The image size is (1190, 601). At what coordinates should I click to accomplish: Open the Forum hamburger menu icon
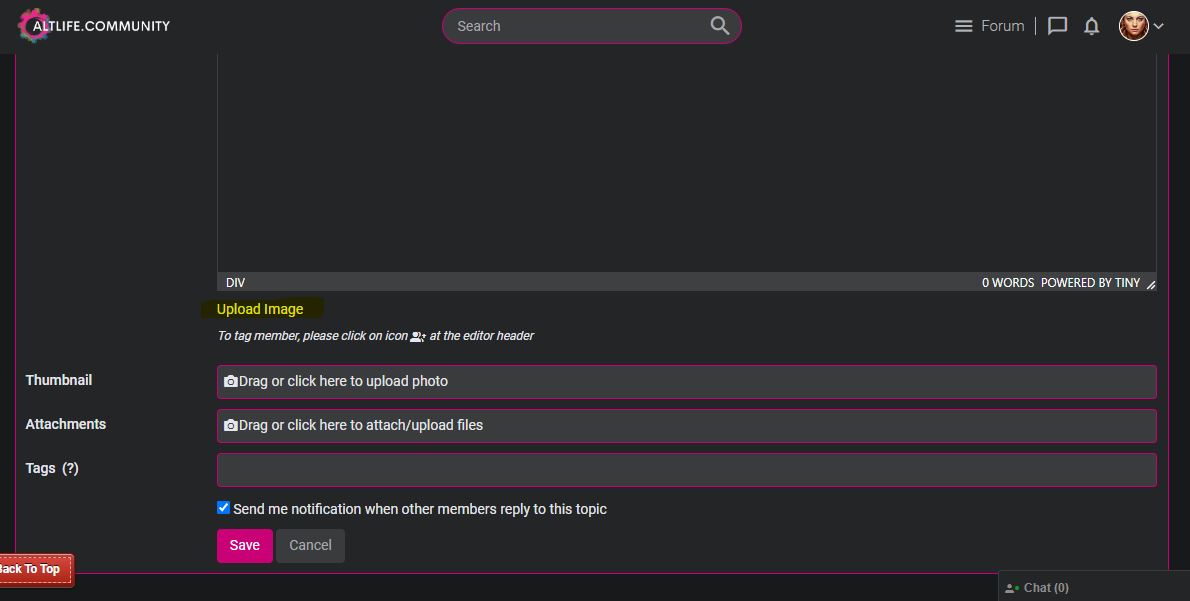click(x=963, y=26)
